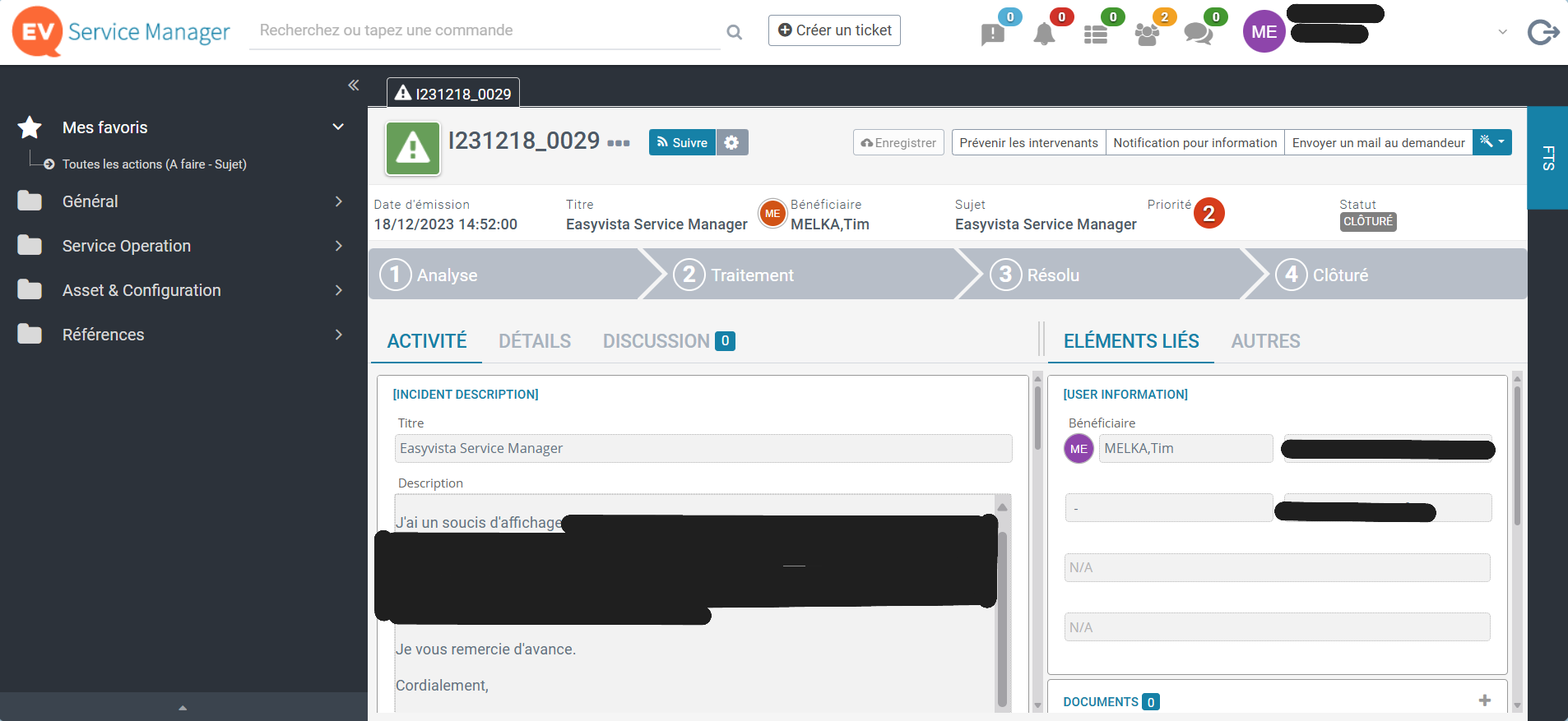Open the bell notifications icon
The width and height of the screenshot is (1568, 721).
pos(1044,34)
